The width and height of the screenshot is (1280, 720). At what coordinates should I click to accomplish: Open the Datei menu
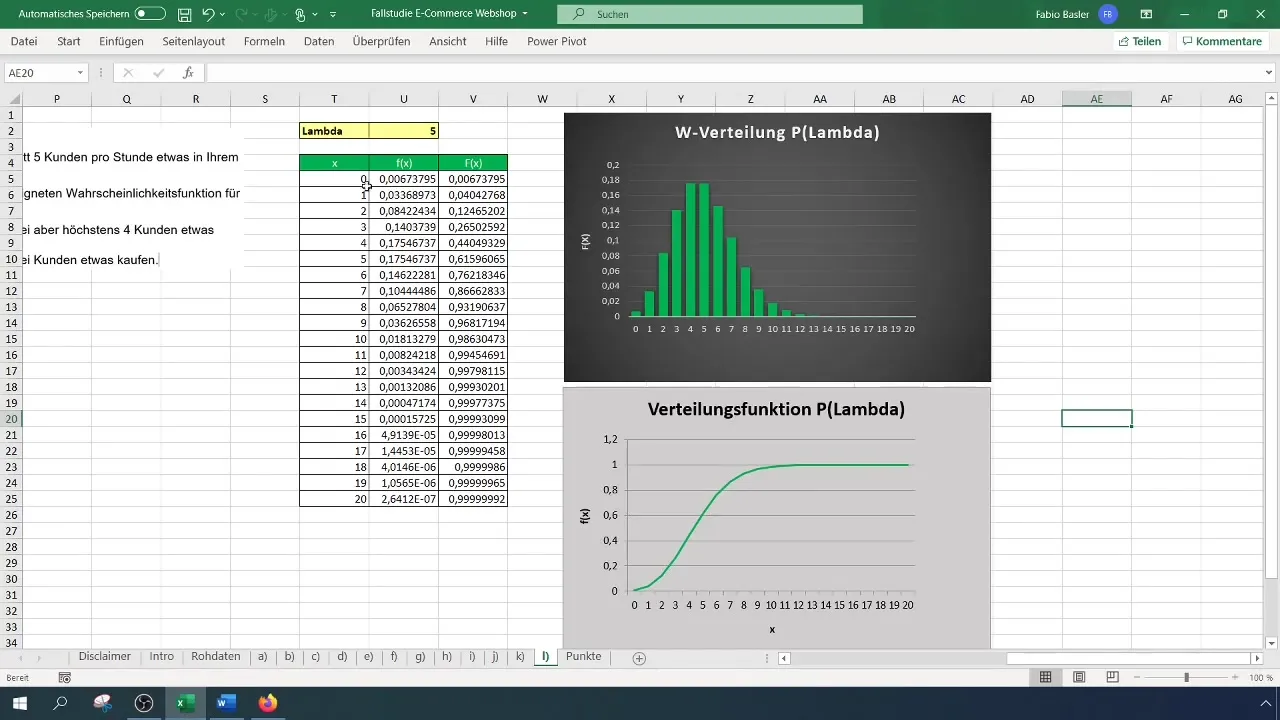tap(24, 41)
